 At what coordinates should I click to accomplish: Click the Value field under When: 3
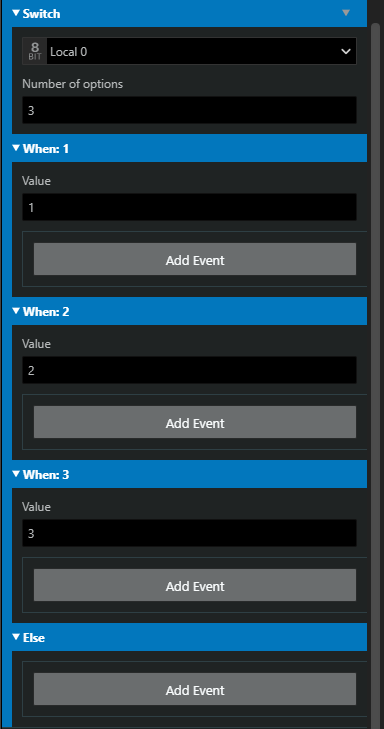pos(190,533)
